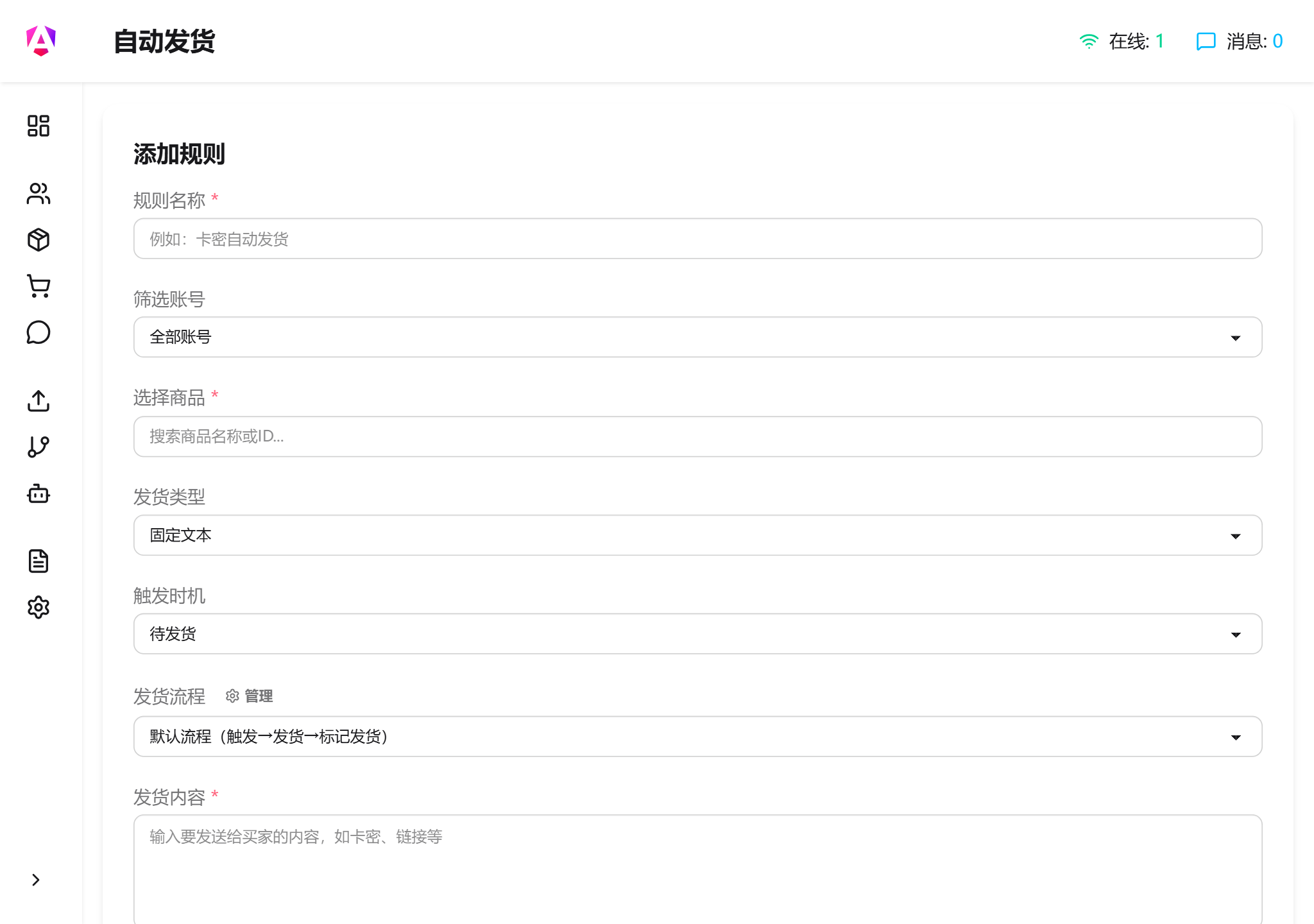
Task: Select the accounts (users) icon in sidebar
Action: (x=38, y=193)
